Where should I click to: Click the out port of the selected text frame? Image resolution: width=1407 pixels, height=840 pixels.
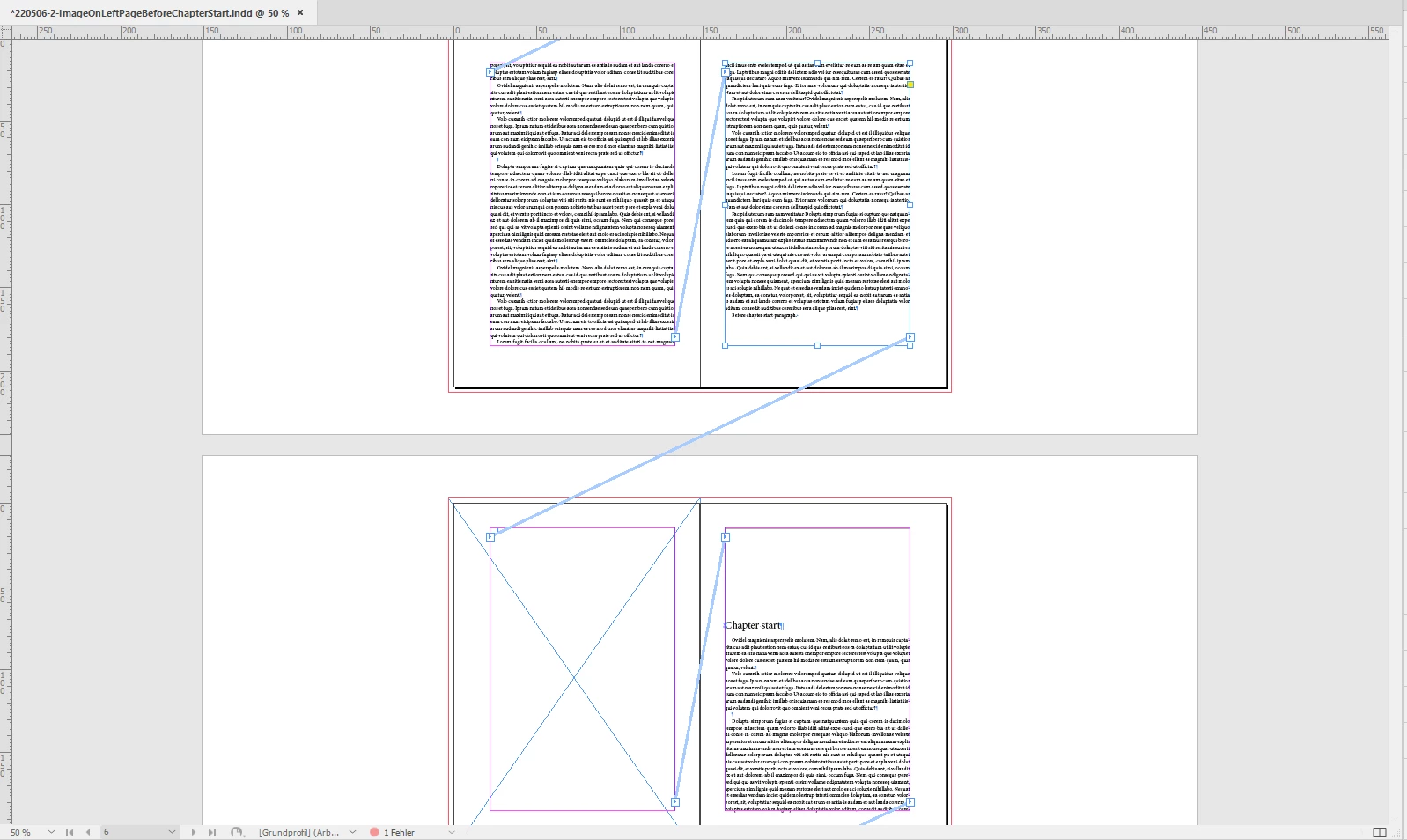pos(910,337)
